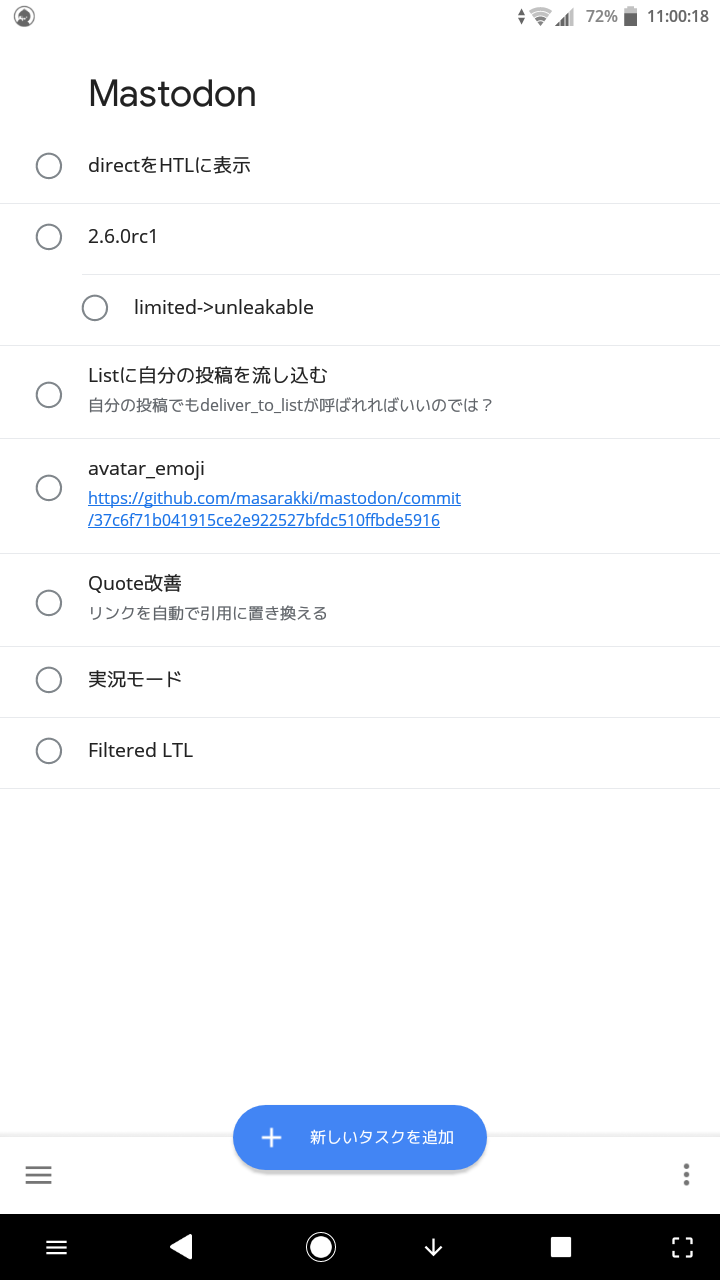Tap the screenshot frame icon in navigation bar

682,1246
